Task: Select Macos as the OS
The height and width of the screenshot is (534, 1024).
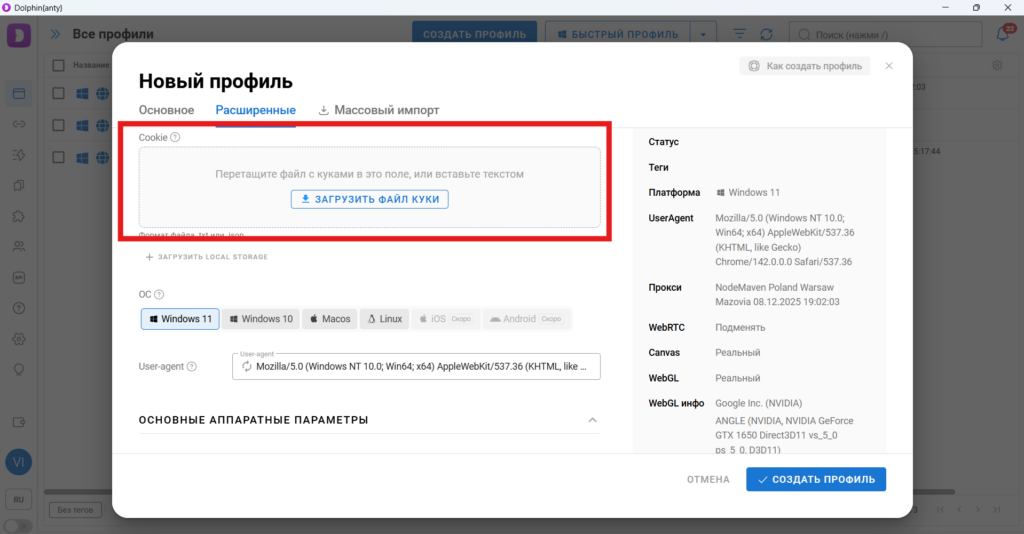Action: click(x=329, y=319)
